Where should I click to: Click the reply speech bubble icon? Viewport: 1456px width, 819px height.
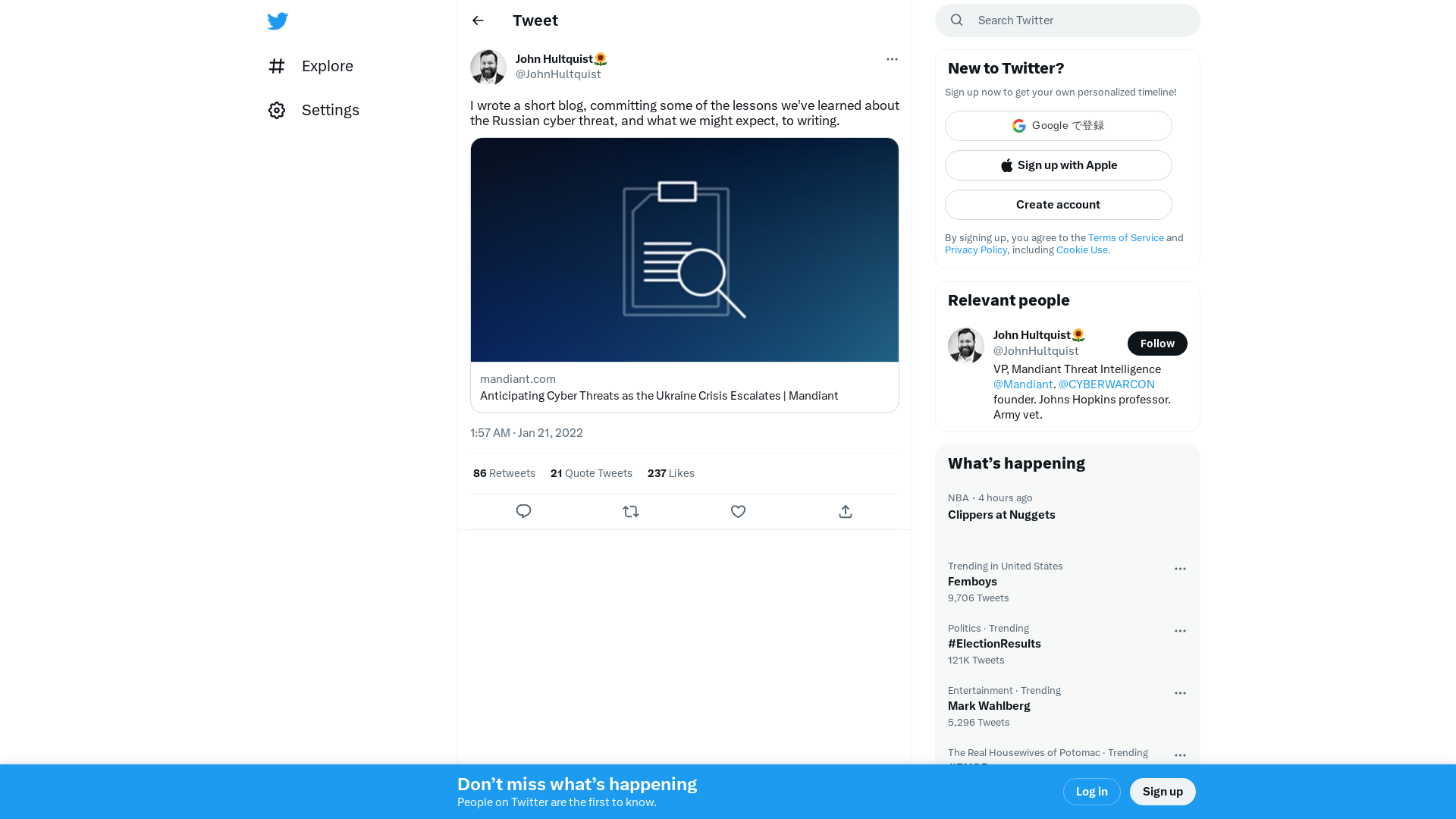pos(523,511)
